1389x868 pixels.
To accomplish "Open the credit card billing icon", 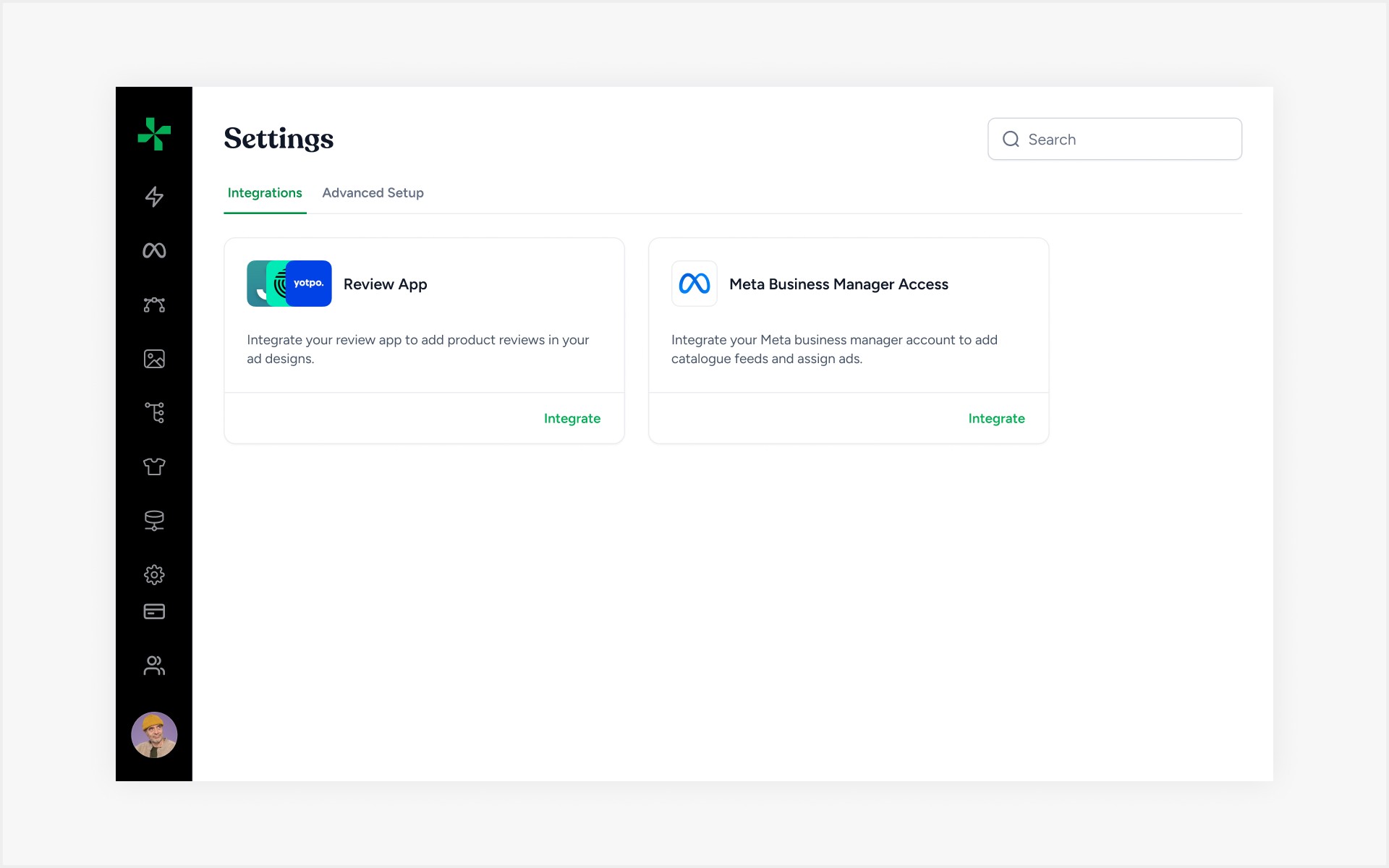I will click(x=154, y=612).
